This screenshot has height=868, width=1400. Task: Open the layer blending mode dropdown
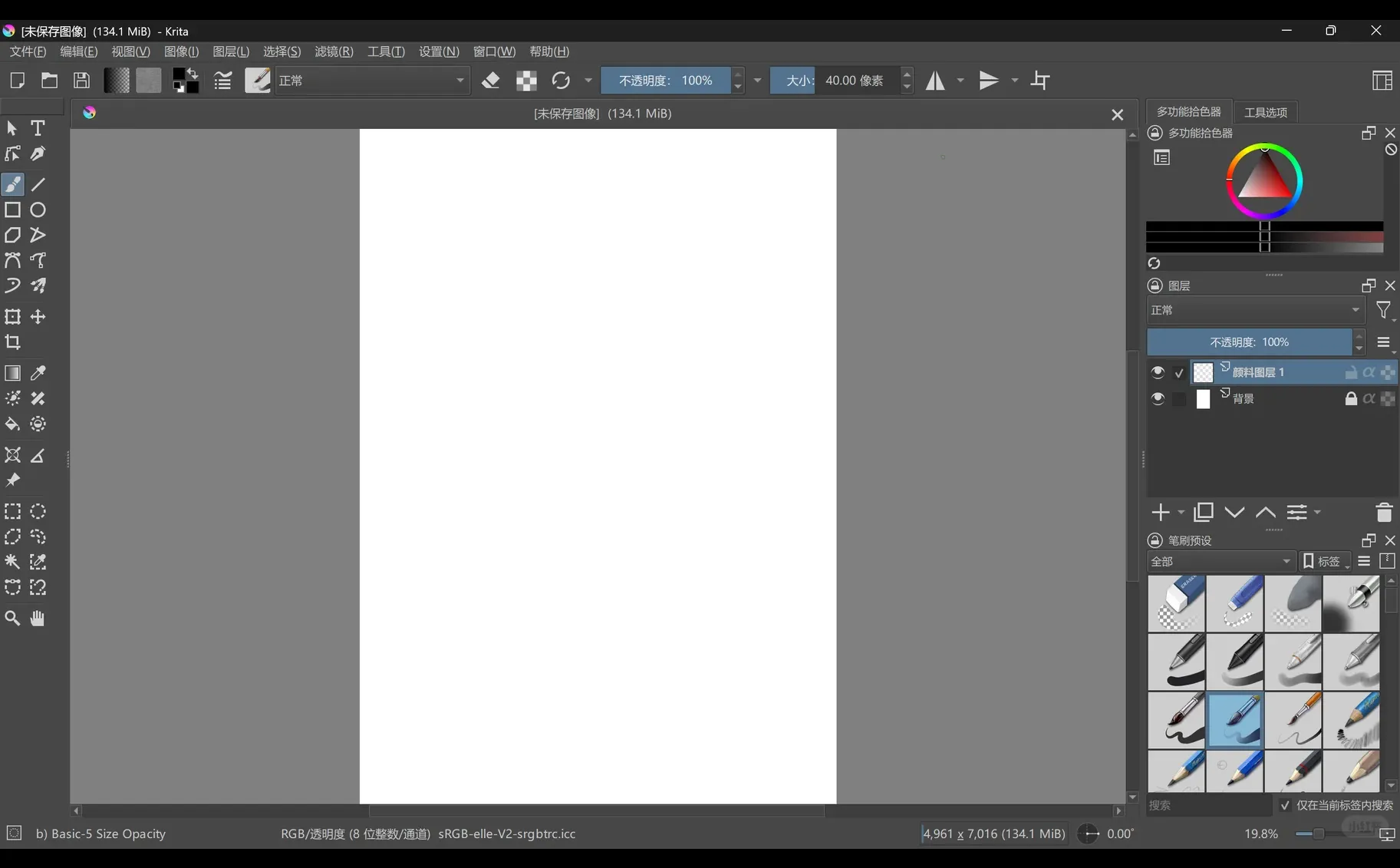1255,310
